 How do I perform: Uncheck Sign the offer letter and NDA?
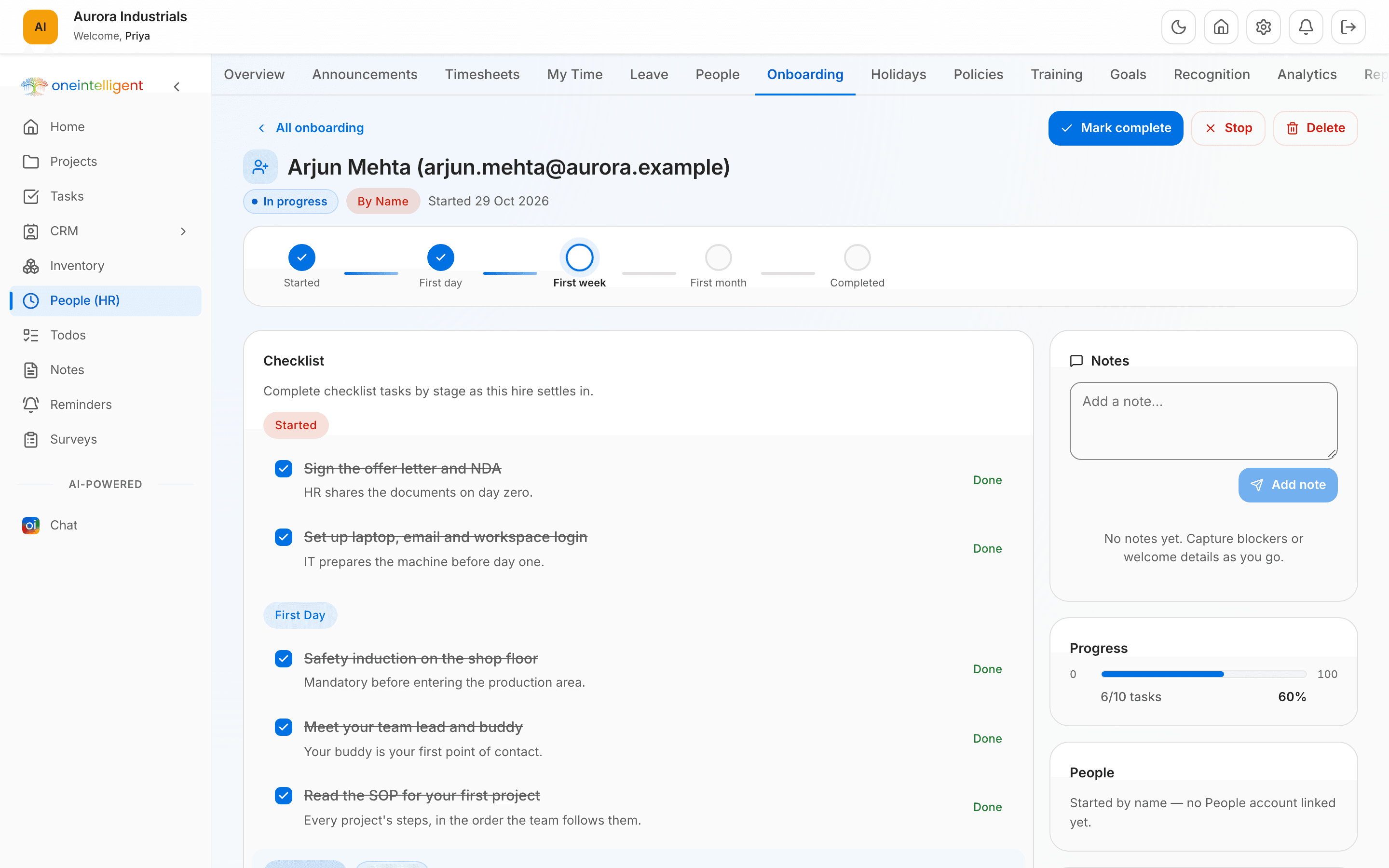click(284, 469)
